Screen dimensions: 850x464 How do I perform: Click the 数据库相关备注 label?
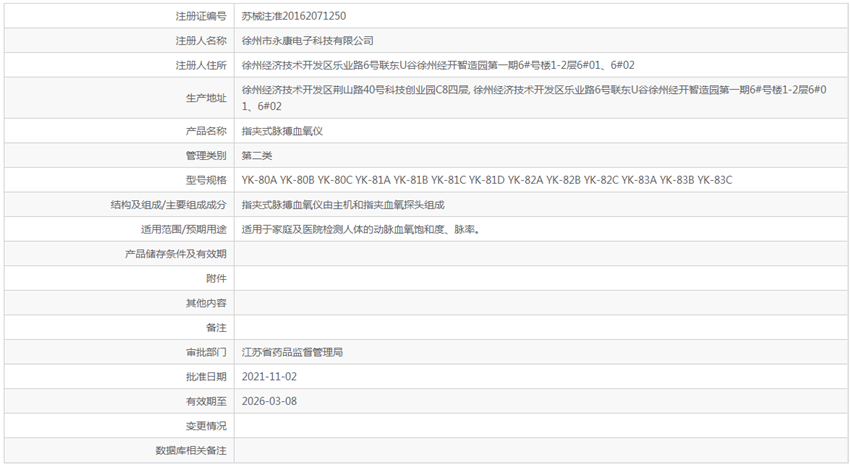click(x=191, y=450)
